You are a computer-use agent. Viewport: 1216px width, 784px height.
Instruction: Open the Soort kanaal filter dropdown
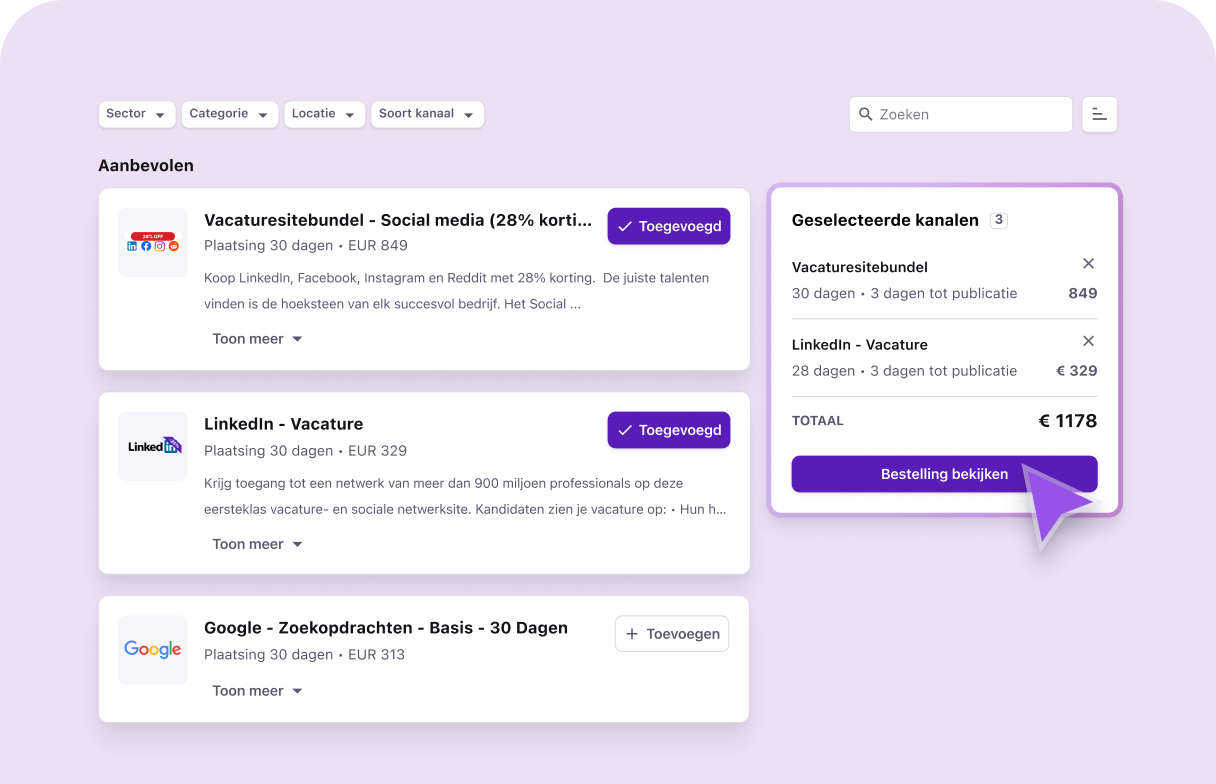(x=427, y=114)
